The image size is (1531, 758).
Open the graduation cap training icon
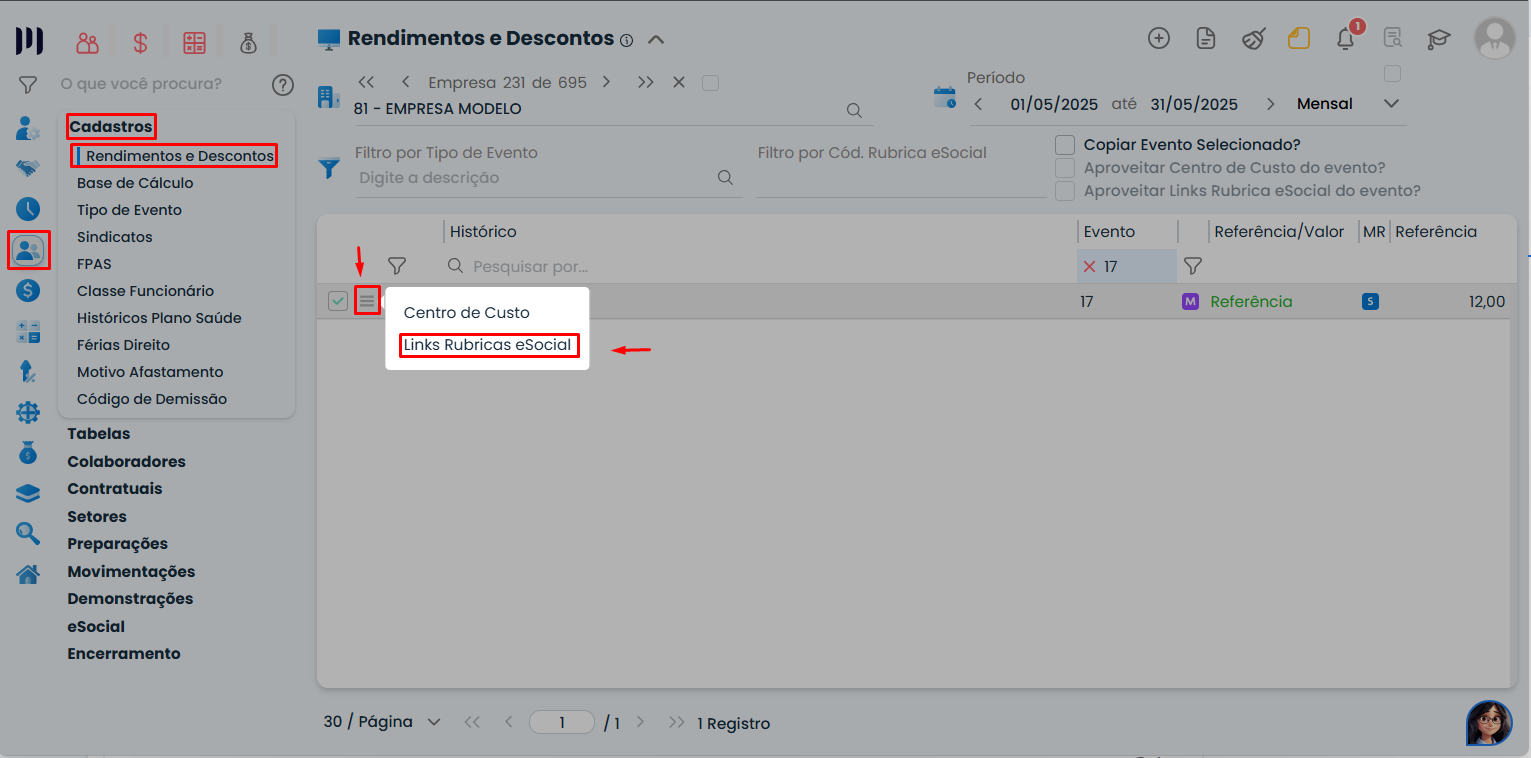pos(1438,39)
